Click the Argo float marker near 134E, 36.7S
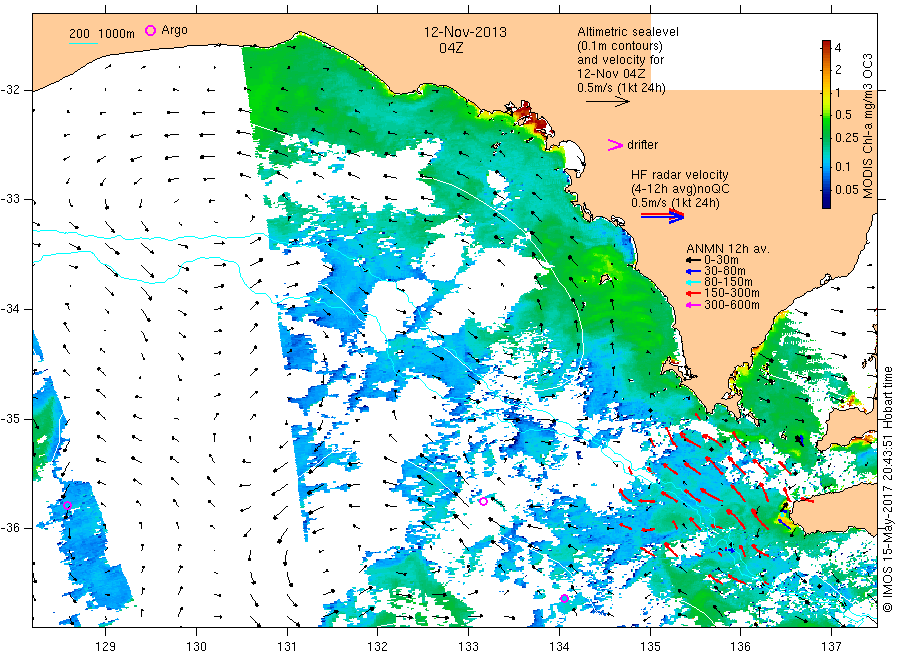This screenshot has height=660, width=900. pos(564,599)
